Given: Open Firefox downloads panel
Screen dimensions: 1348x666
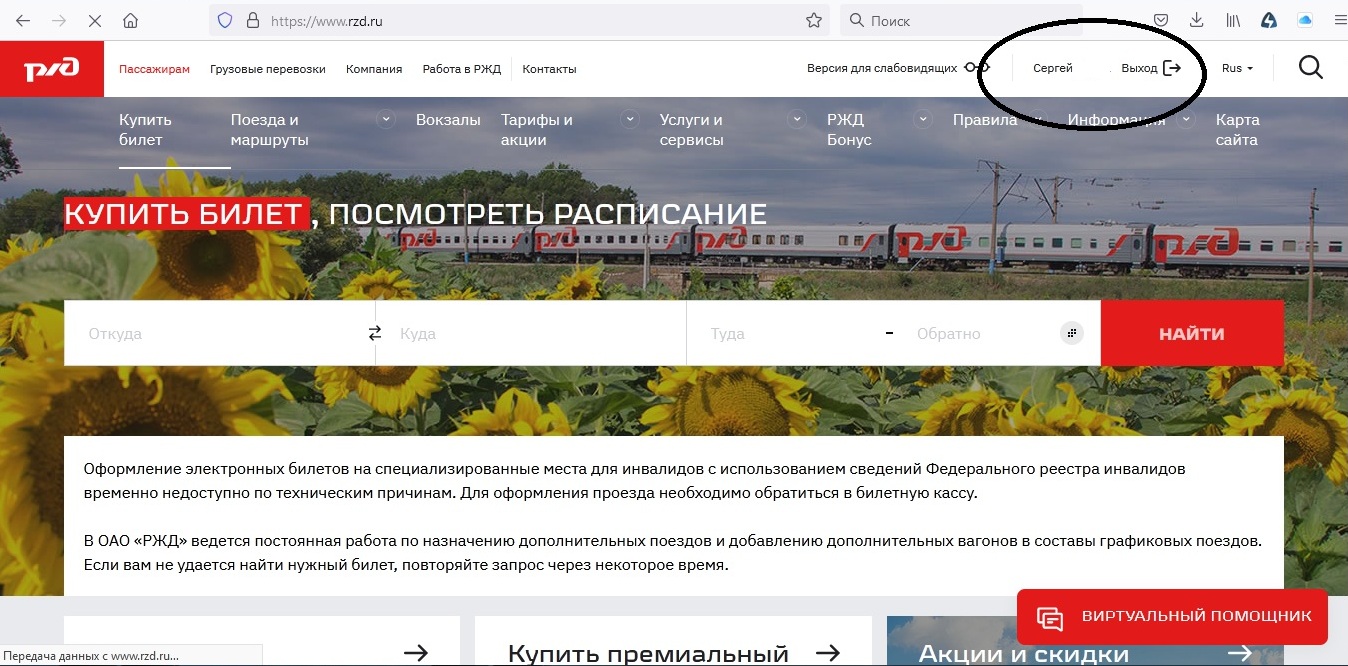Looking at the screenshot, I should pos(1196,20).
